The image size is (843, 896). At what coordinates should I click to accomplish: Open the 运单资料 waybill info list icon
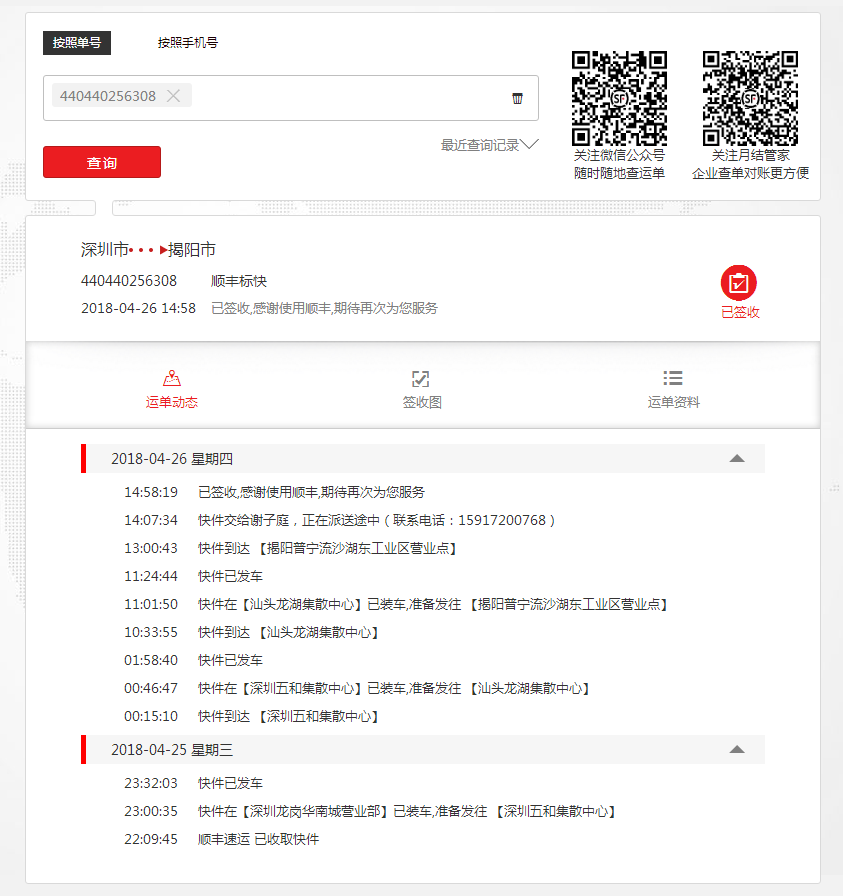(x=673, y=378)
